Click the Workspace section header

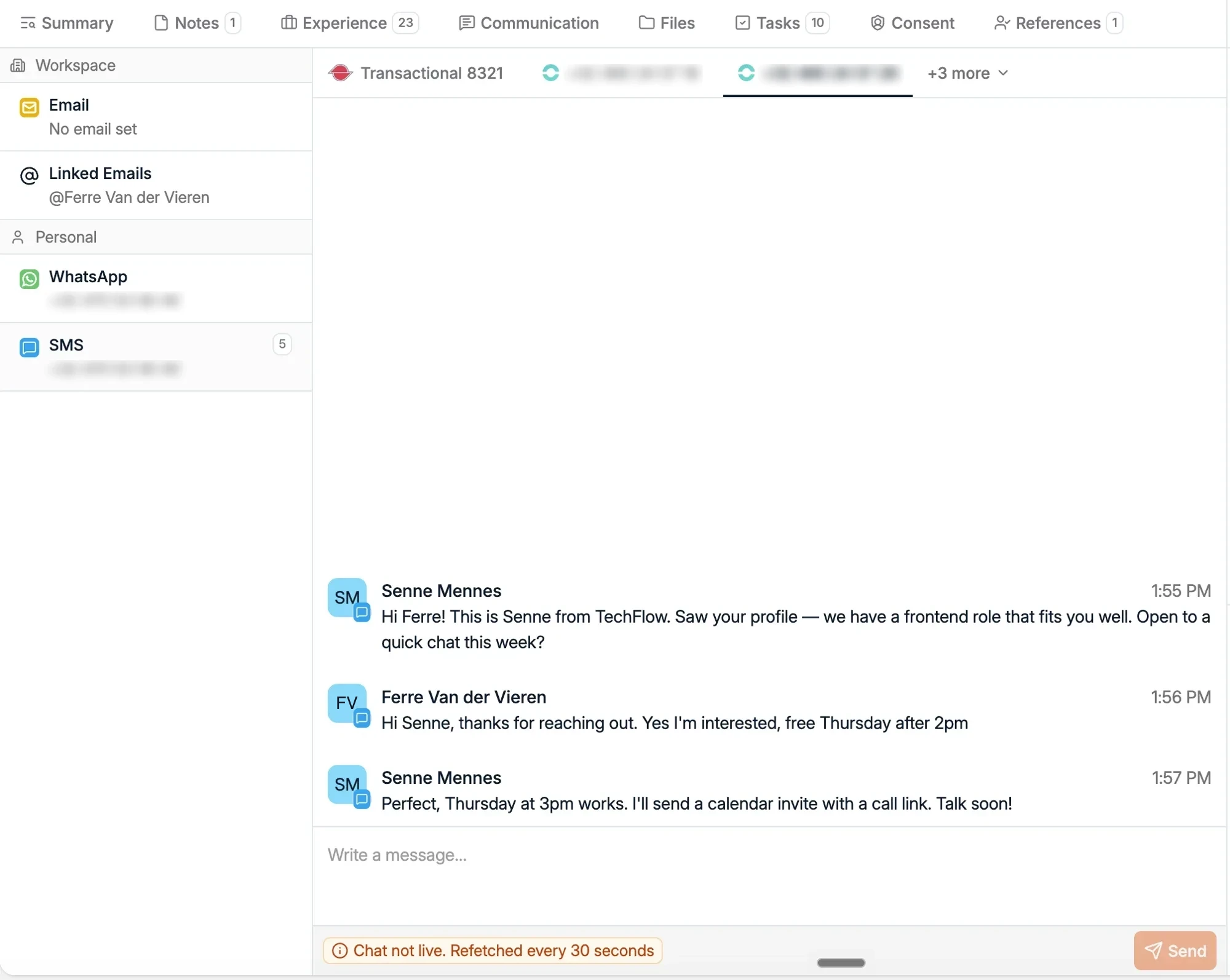click(156, 65)
